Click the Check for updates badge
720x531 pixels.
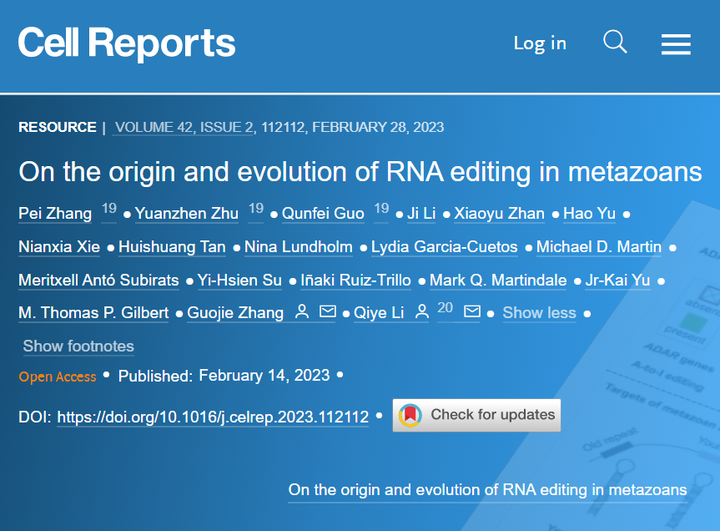(477, 415)
